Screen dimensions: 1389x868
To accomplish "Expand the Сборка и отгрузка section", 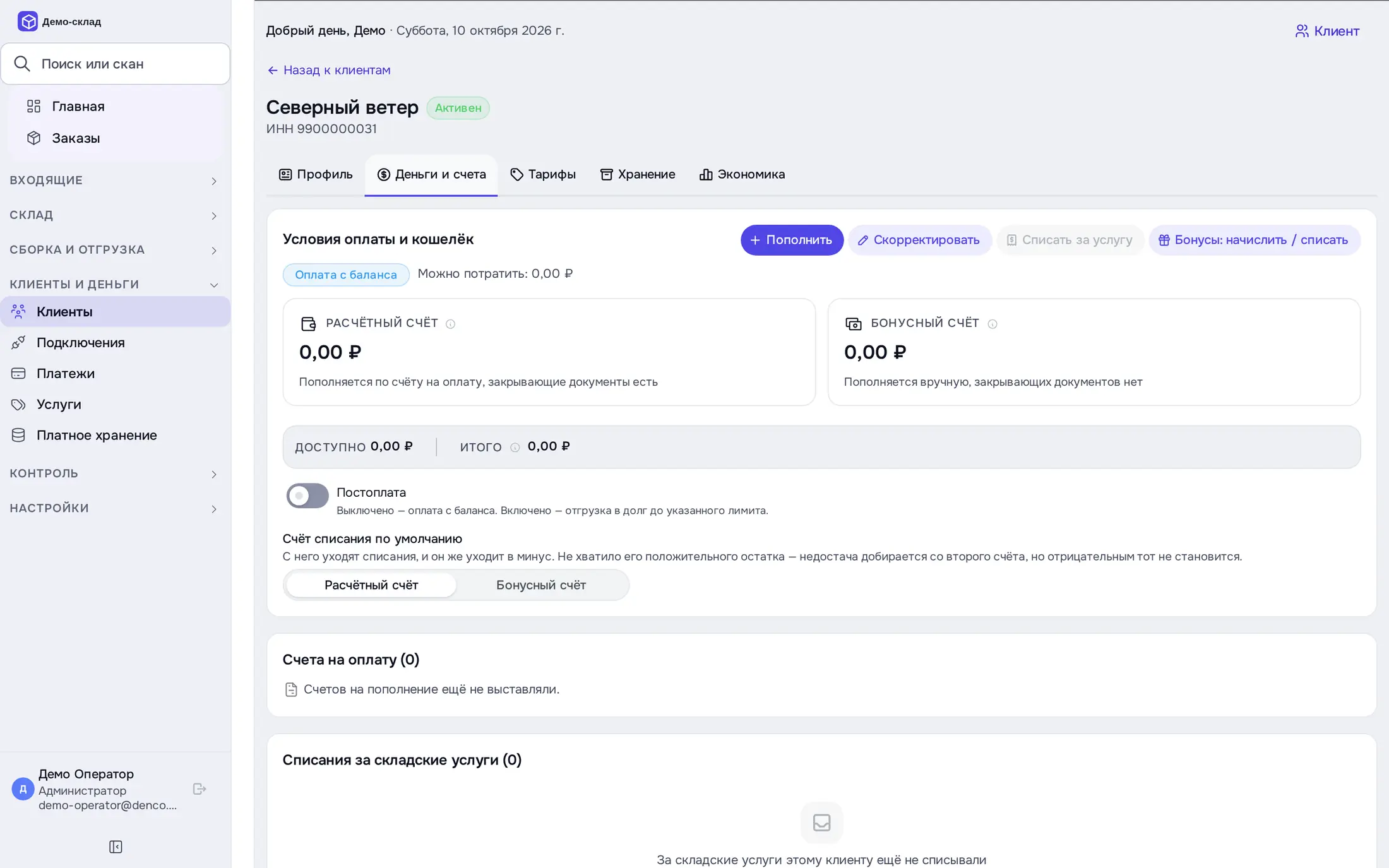I will 115,250.
